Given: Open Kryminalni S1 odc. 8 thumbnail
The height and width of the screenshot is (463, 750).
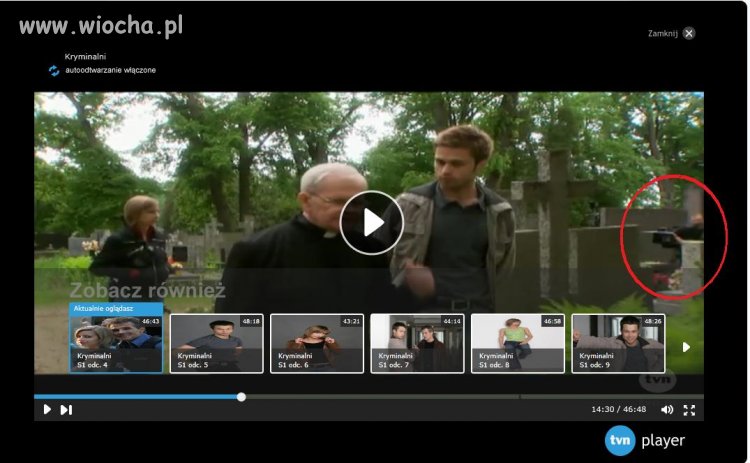Looking at the screenshot, I should tap(518, 343).
